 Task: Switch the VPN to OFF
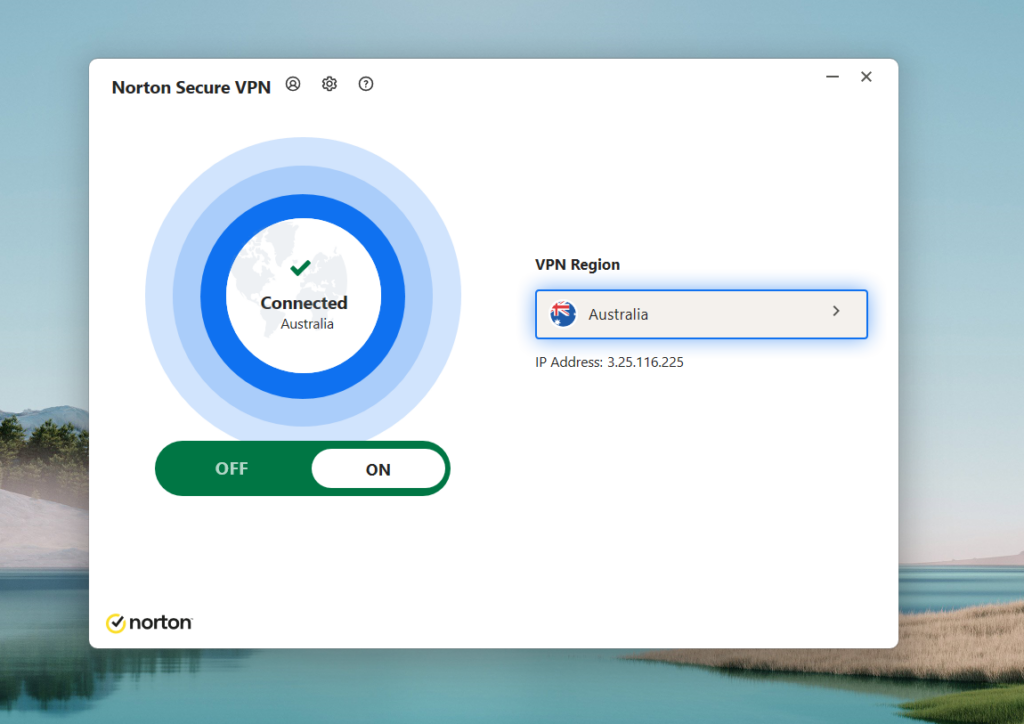(232, 468)
